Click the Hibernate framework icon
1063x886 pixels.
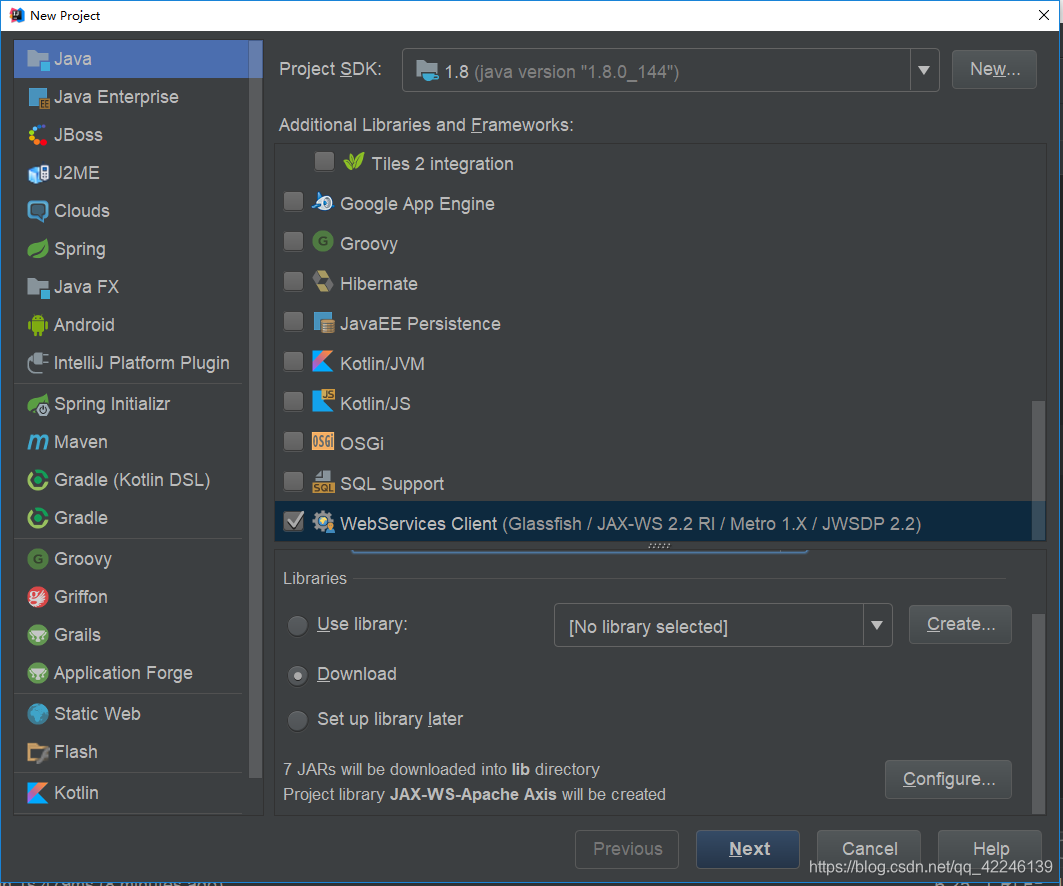tap(323, 282)
